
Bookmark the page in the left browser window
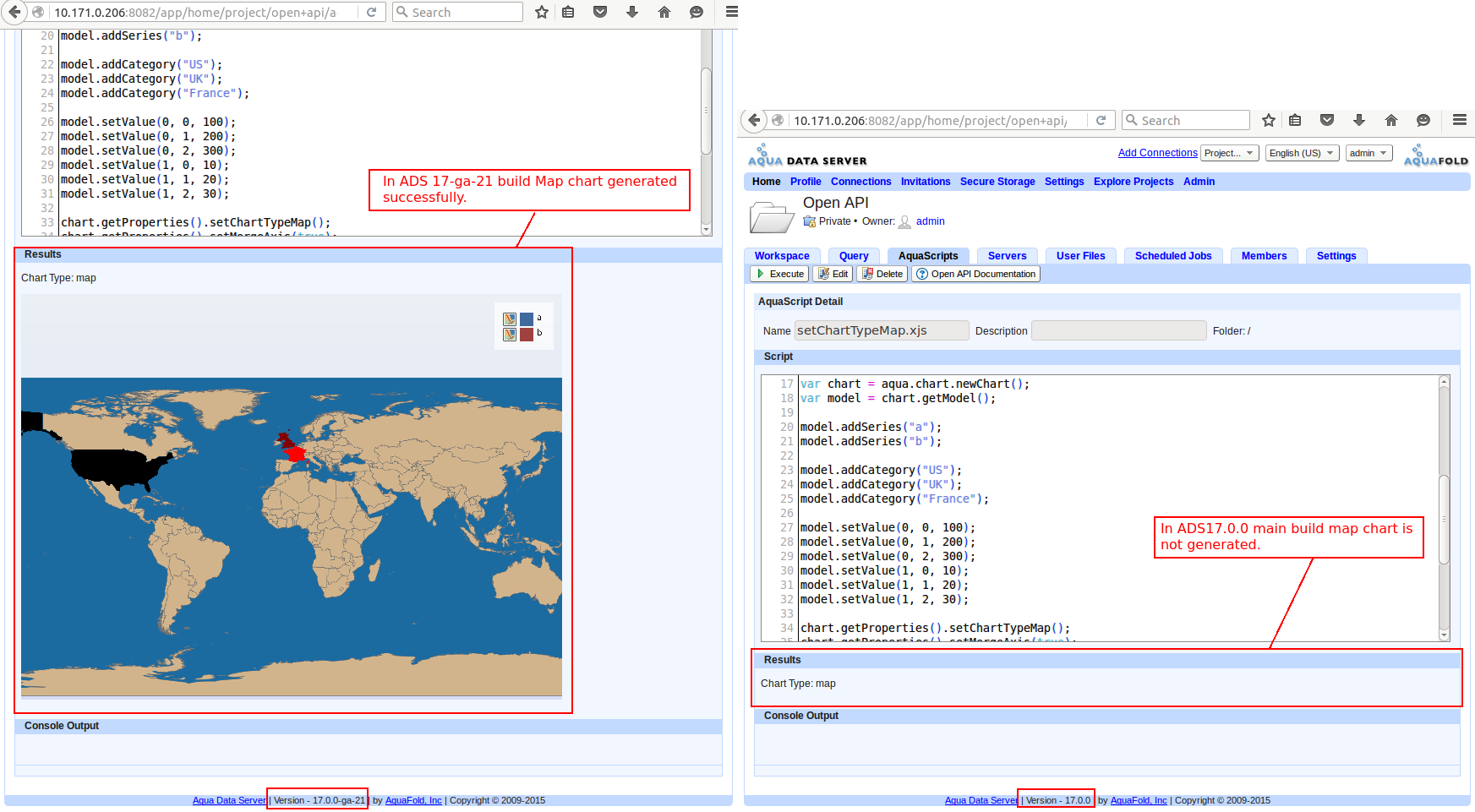pyautogui.click(x=542, y=12)
